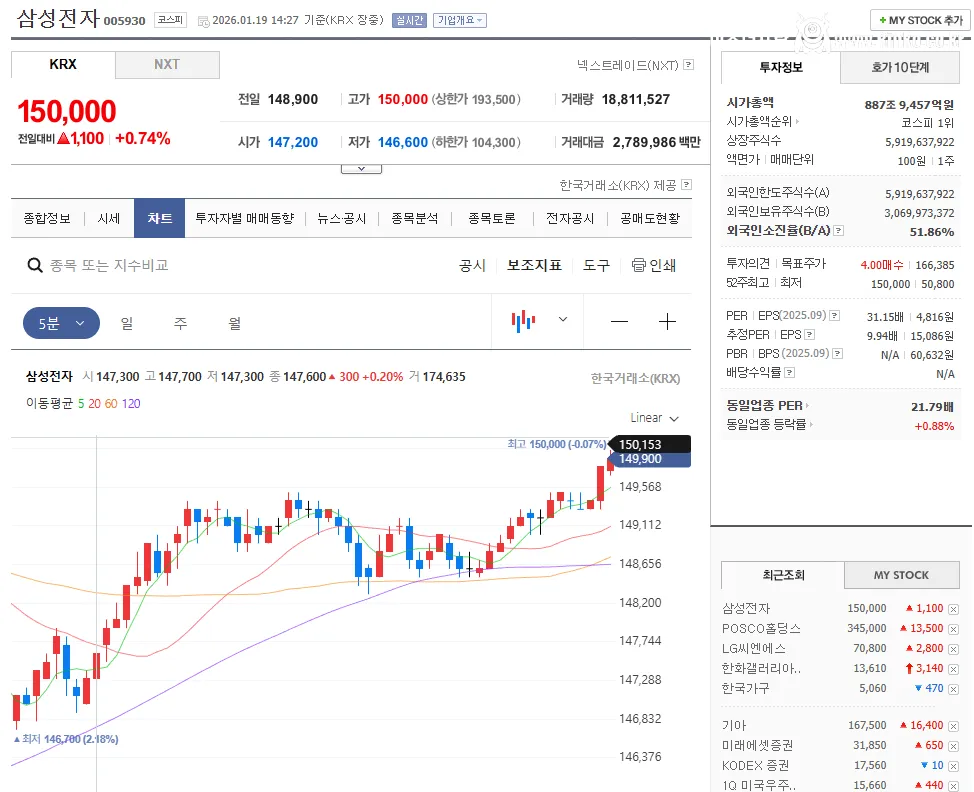The image size is (974, 792).
Task: Switch to the NXT tab
Action: click(x=167, y=64)
